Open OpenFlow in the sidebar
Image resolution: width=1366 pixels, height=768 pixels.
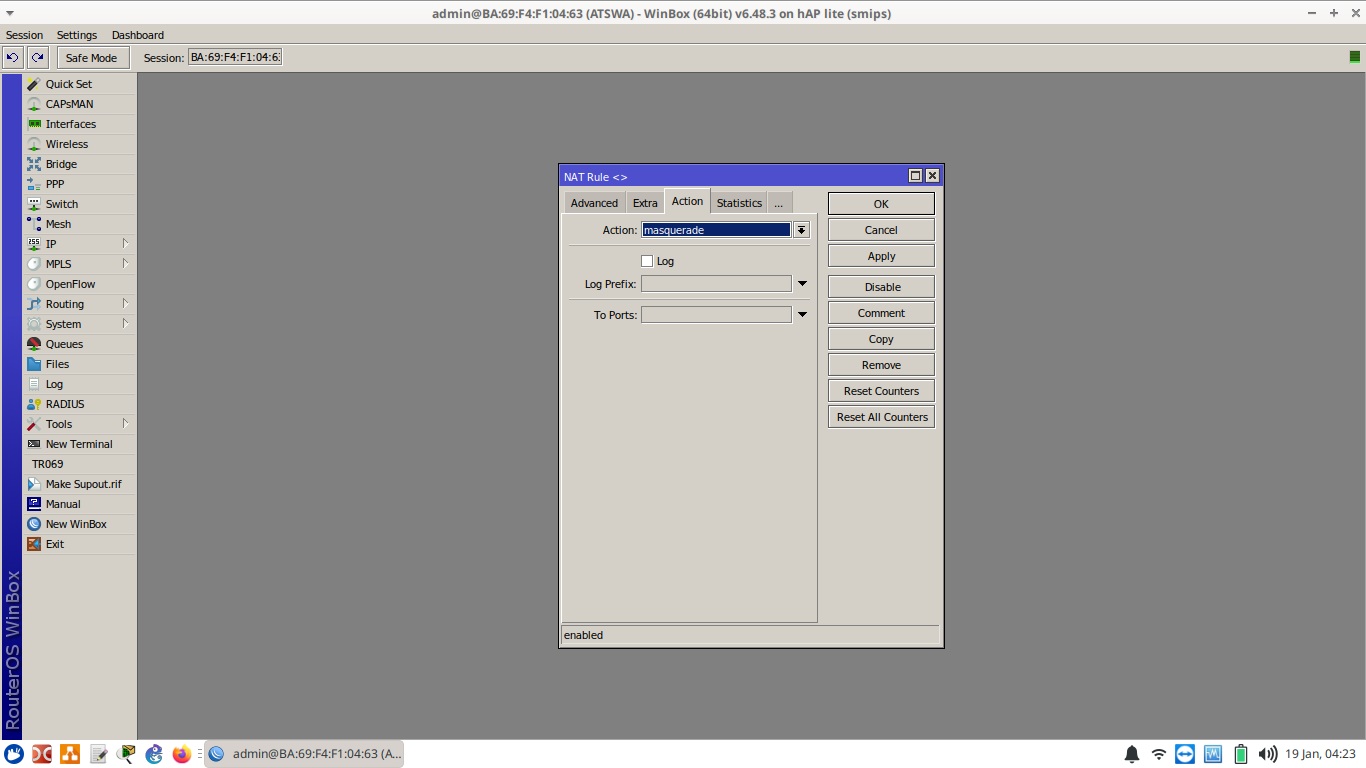tap(79, 284)
